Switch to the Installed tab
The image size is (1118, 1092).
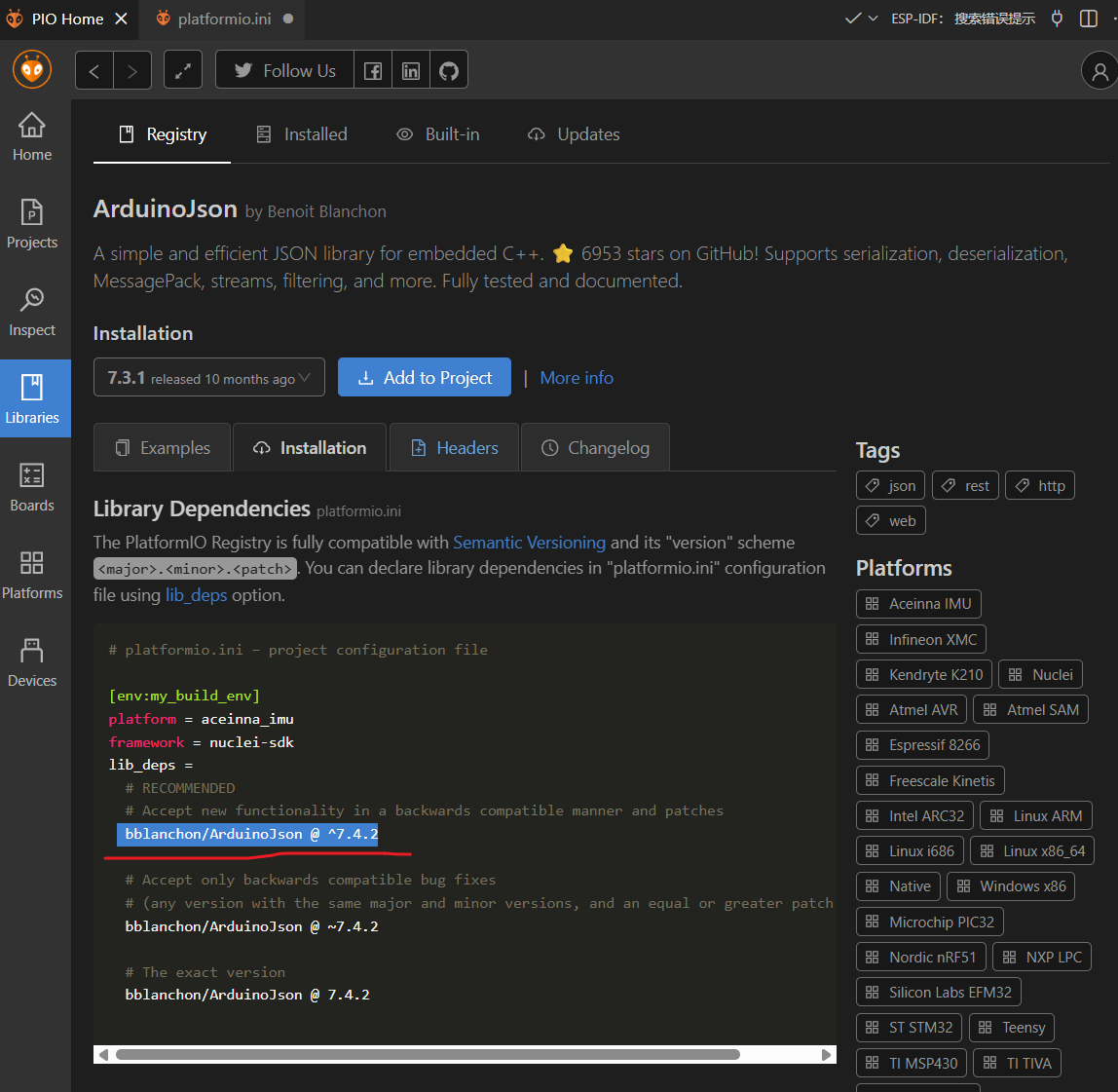(x=302, y=134)
